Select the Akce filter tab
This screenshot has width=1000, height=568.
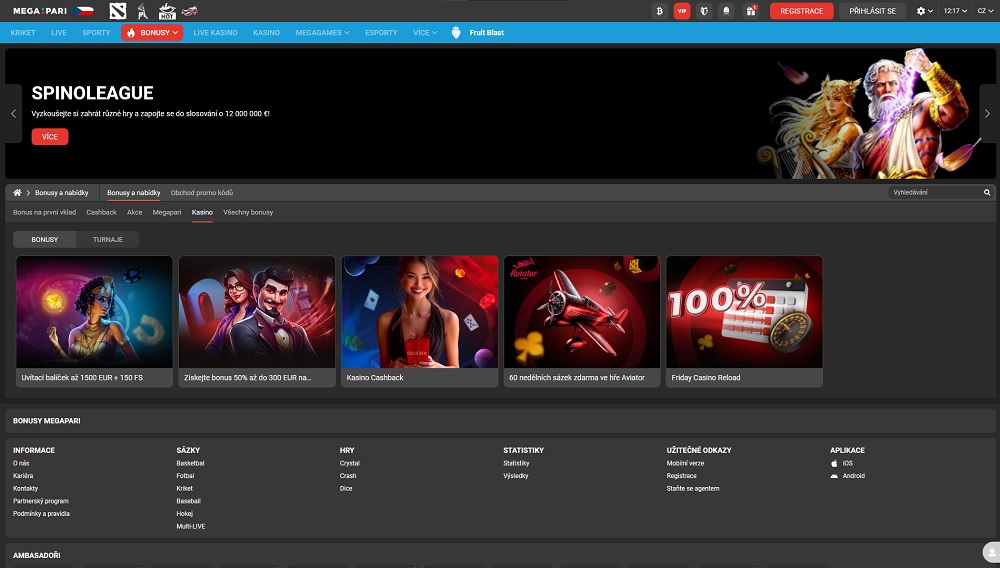tap(135, 212)
